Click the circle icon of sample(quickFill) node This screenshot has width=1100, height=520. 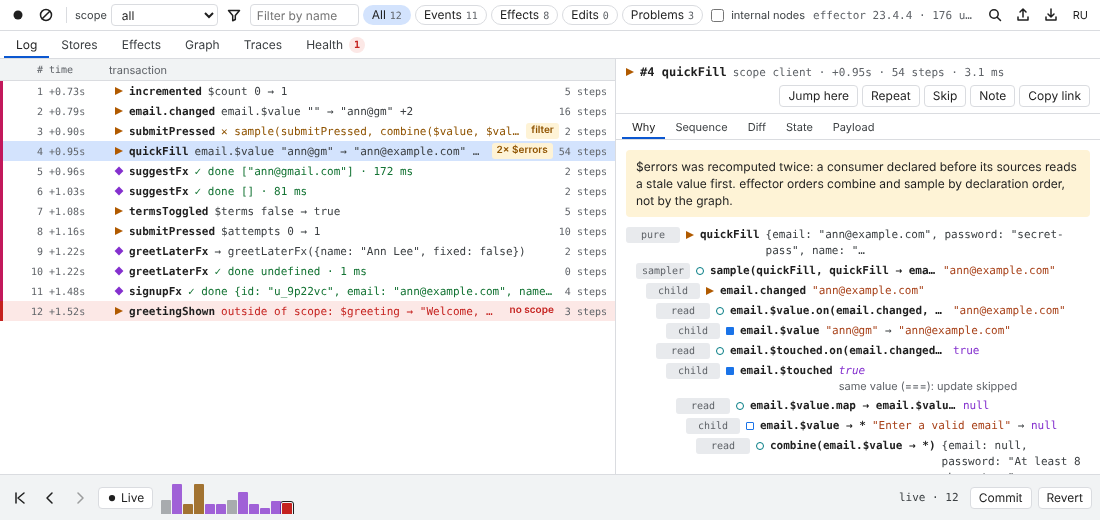pos(699,270)
